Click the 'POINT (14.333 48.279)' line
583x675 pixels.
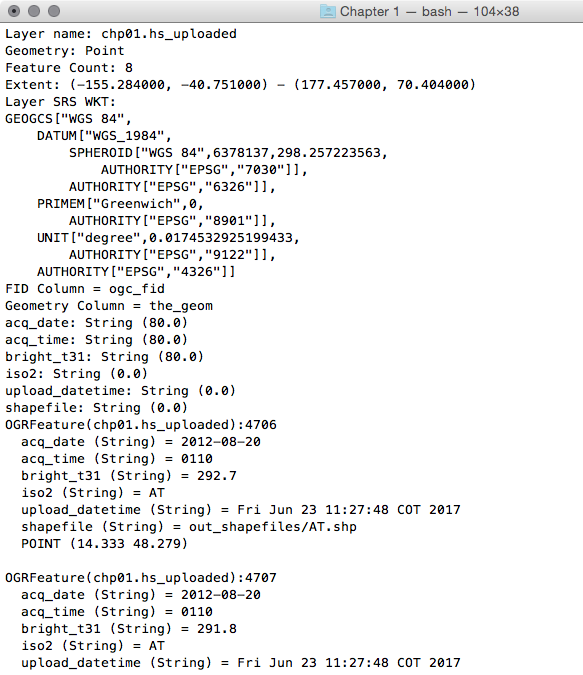click(105, 544)
